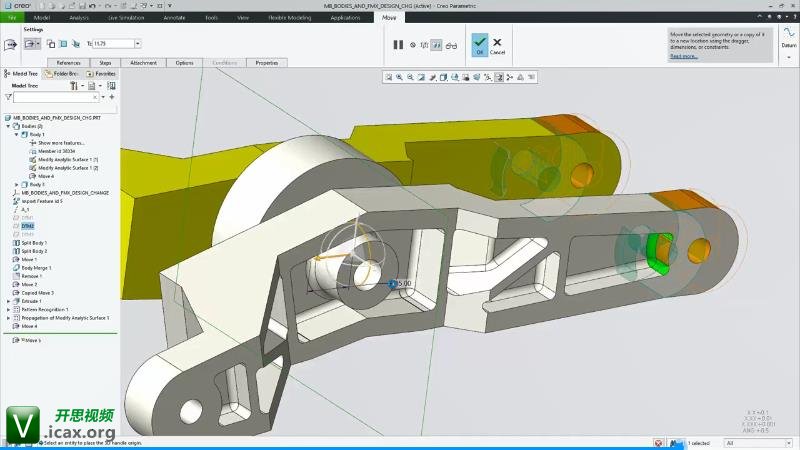Click Show more features in Body 1
The image size is (800, 450).
(61, 143)
